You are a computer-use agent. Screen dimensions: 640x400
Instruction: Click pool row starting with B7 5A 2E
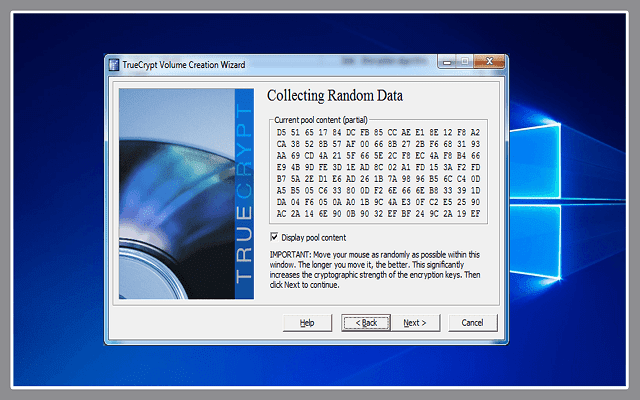pos(378,179)
